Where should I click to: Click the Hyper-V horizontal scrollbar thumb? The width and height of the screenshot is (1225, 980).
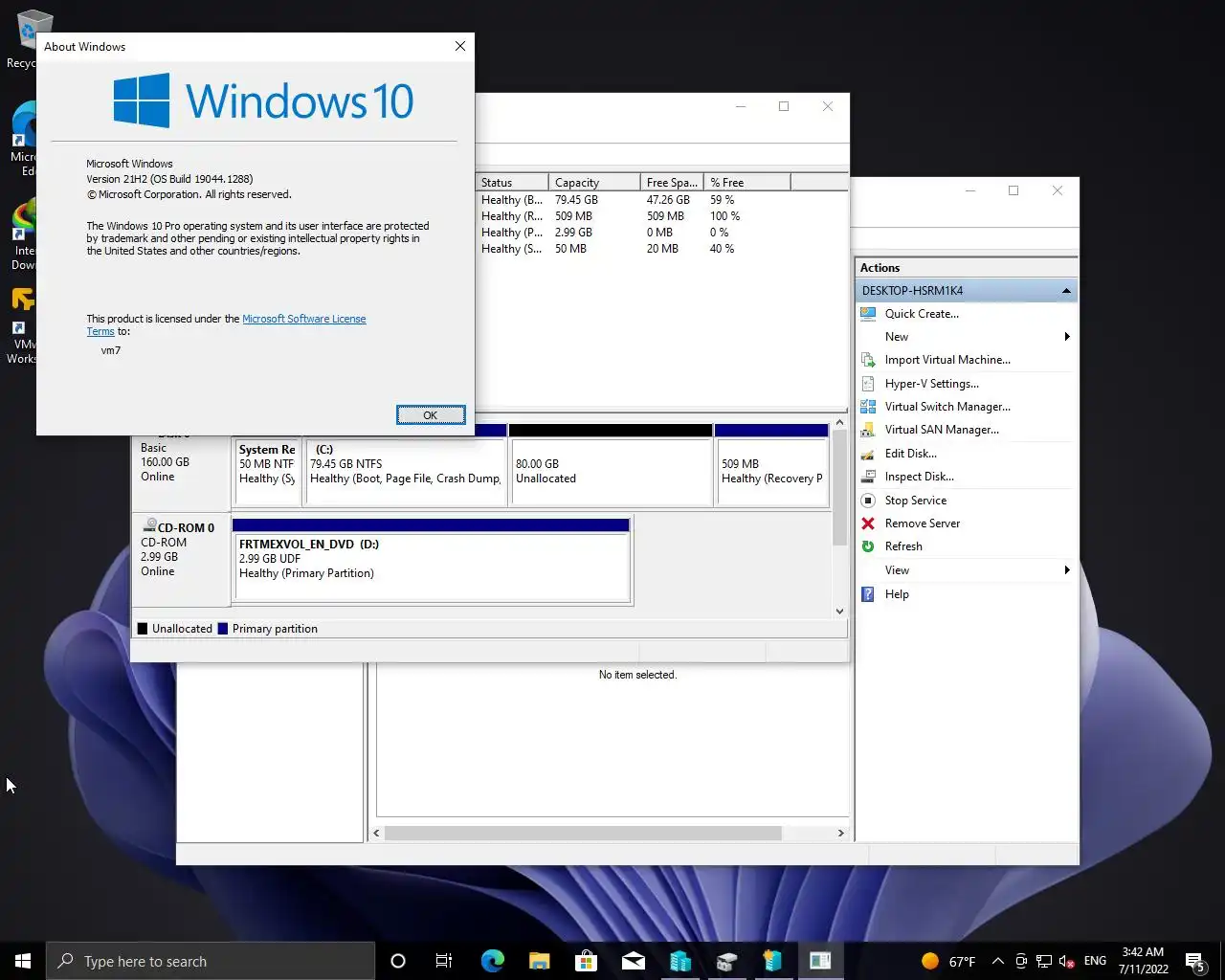pyautogui.click(x=583, y=834)
